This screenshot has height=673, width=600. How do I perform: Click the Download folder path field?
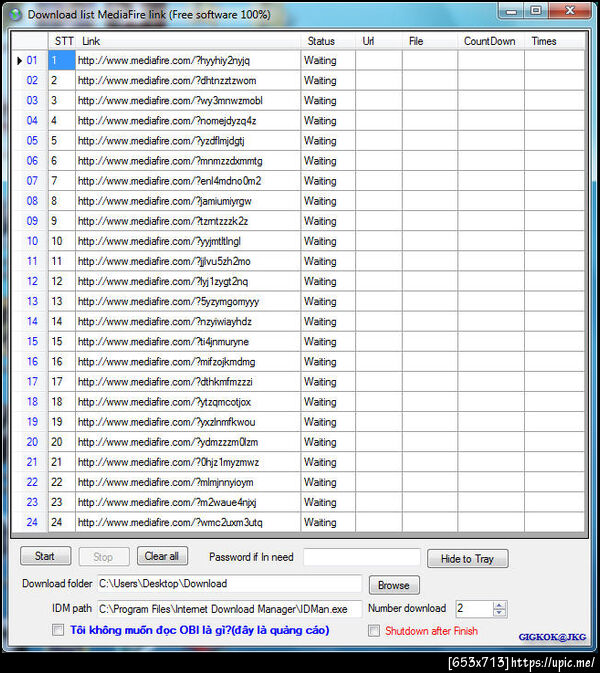[x=230, y=584]
